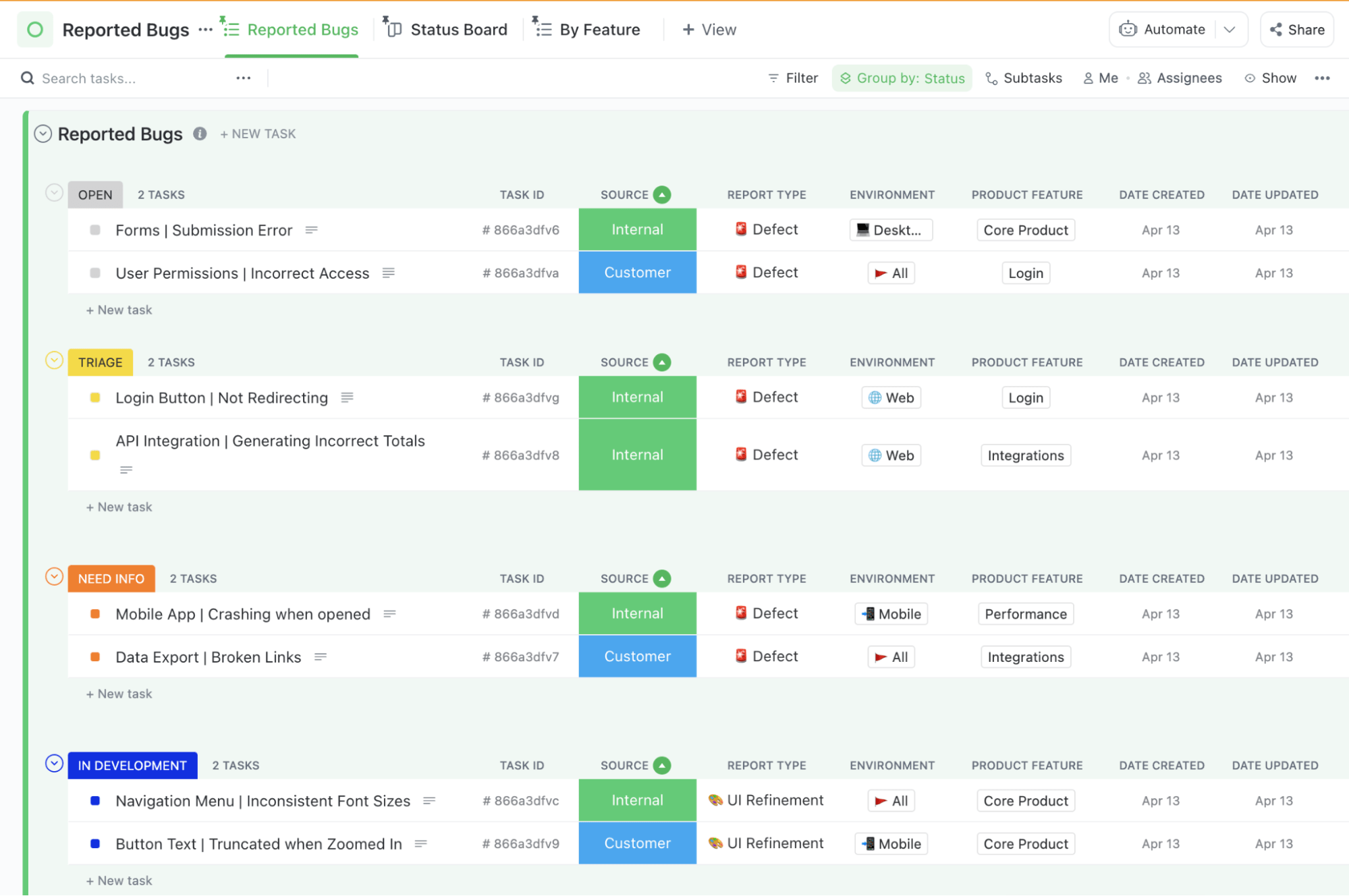The image size is (1349, 896).
Task: Click Add New Task in NEED INFO section
Action: 119,693
